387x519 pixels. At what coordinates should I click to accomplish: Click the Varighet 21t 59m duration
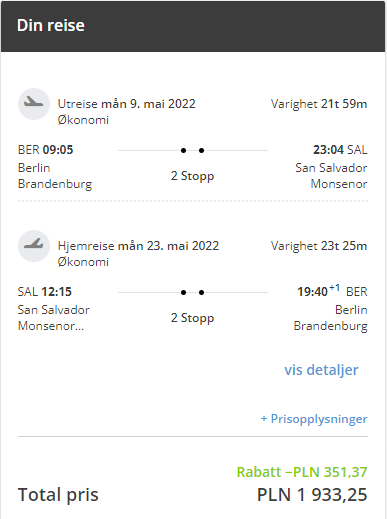(x=319, y=104)
